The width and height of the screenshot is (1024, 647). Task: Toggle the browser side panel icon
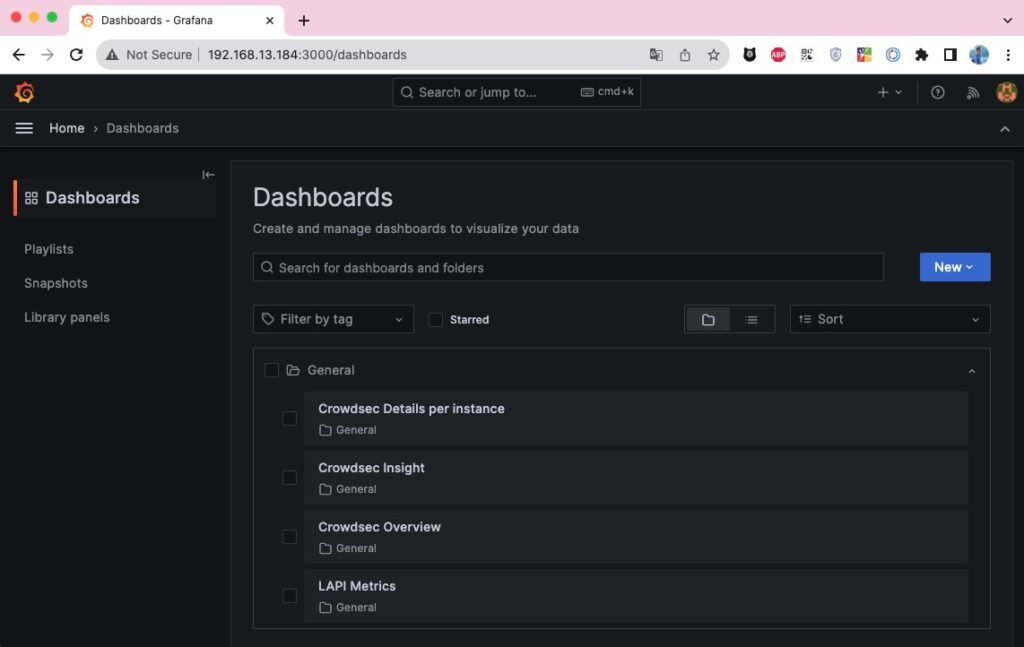pyautogui.click(x=950, y=55)
